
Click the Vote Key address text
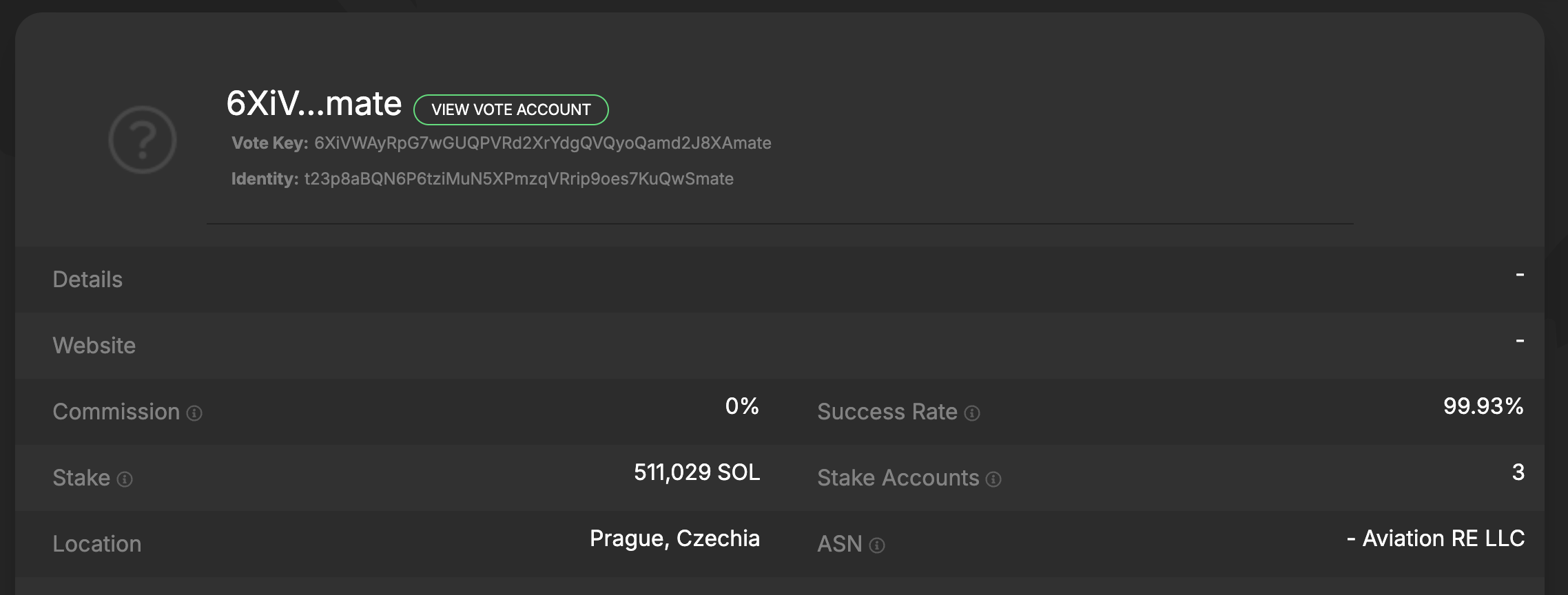[x=542, y=143]
